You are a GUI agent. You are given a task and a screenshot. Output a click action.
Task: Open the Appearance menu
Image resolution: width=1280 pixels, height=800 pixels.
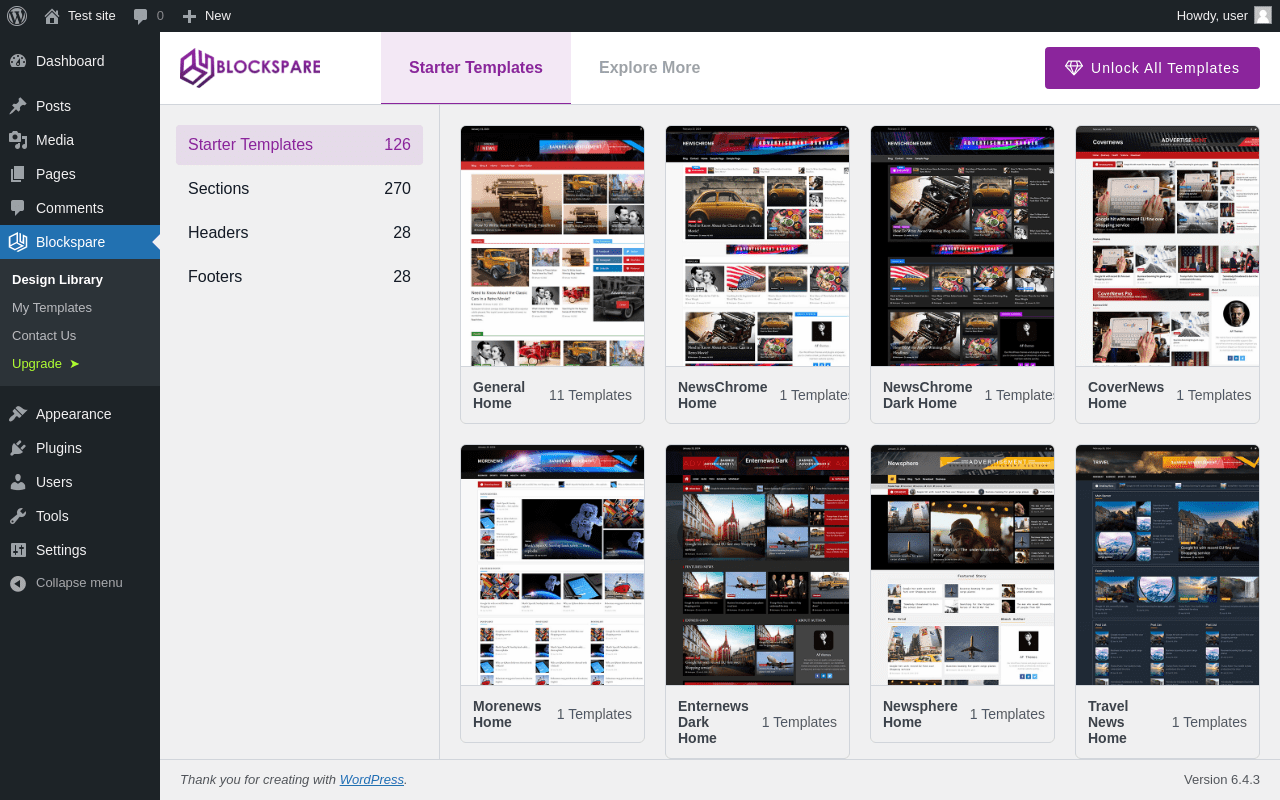(x=73, y=414)
